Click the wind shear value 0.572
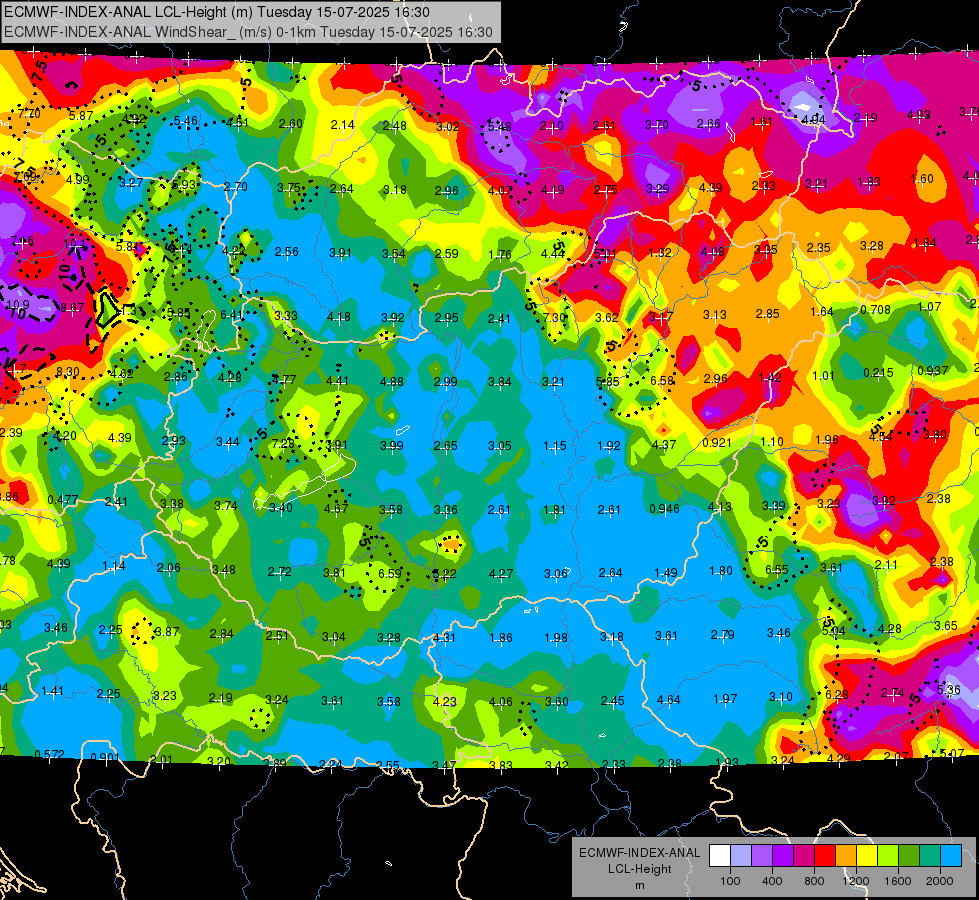This screenshot has width=979, height=900. 49,754
